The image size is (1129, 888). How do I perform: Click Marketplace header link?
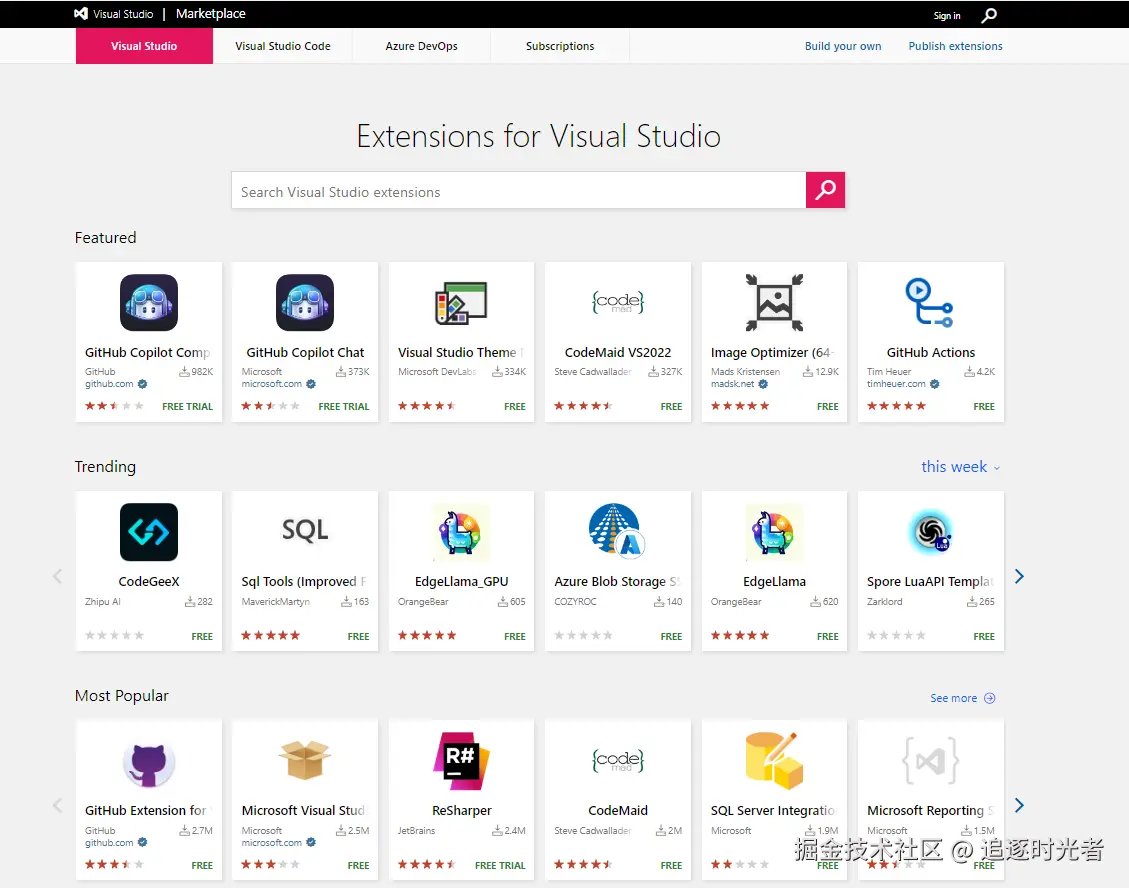tap(210, 14)
